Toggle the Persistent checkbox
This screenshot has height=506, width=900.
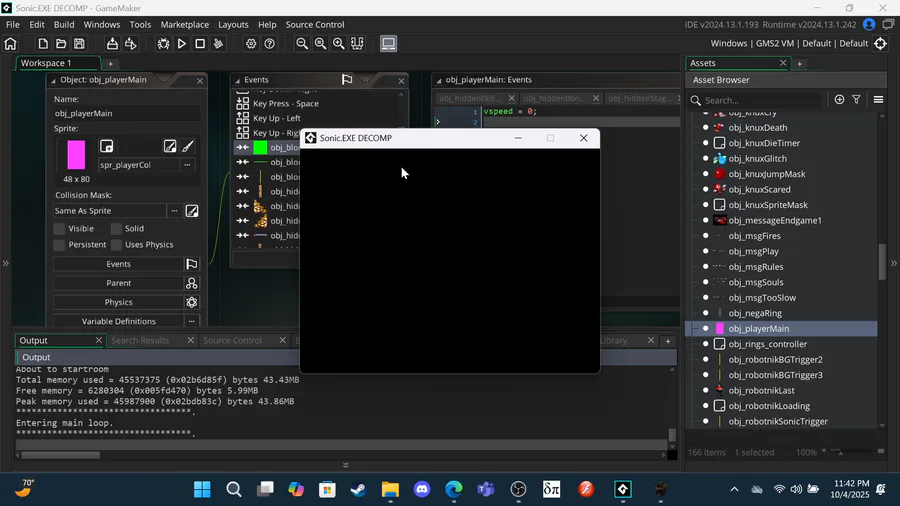pyautogui.click(x=59, y=244)
